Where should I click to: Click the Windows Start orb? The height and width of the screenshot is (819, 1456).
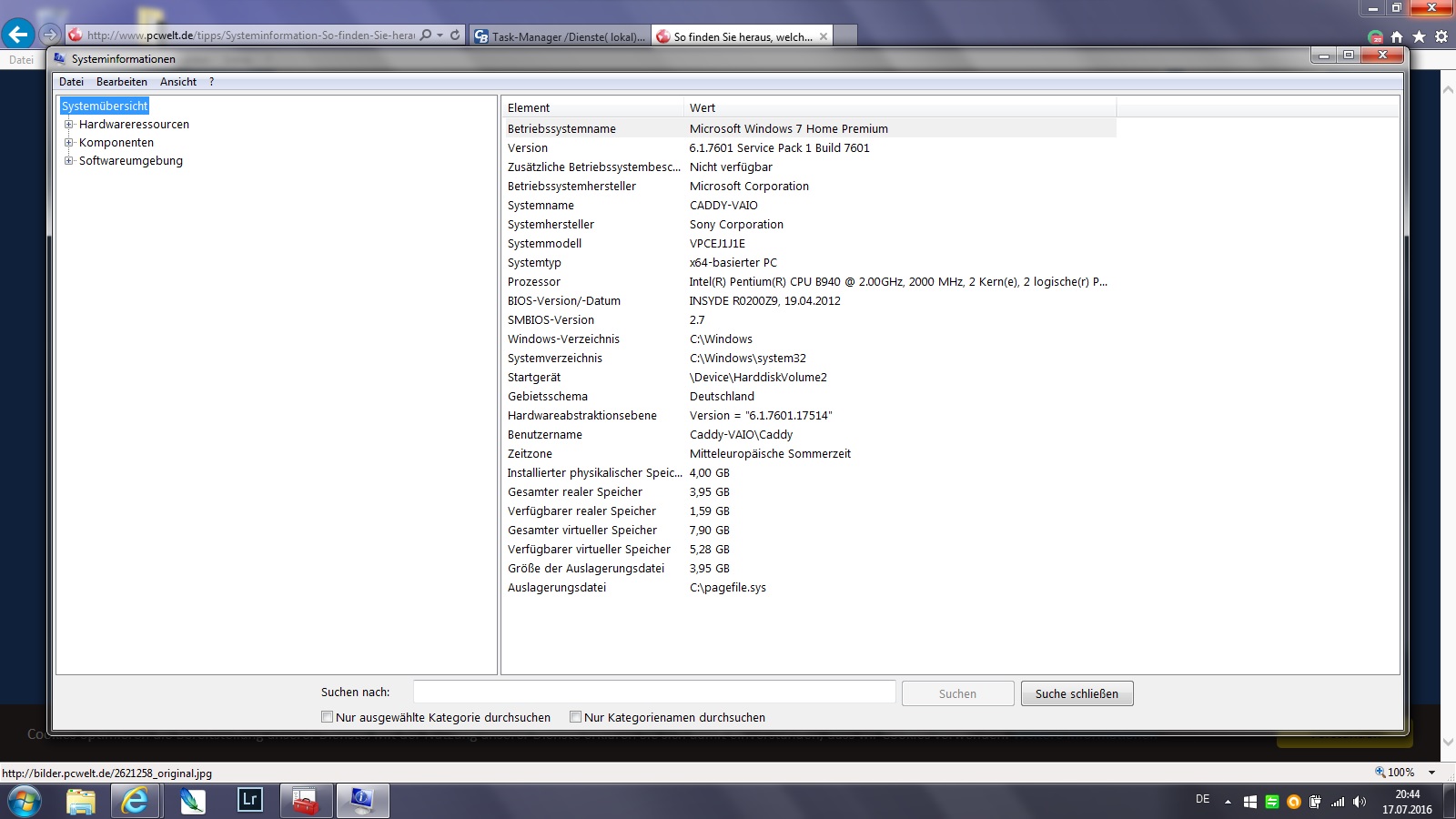click(24, 802)
